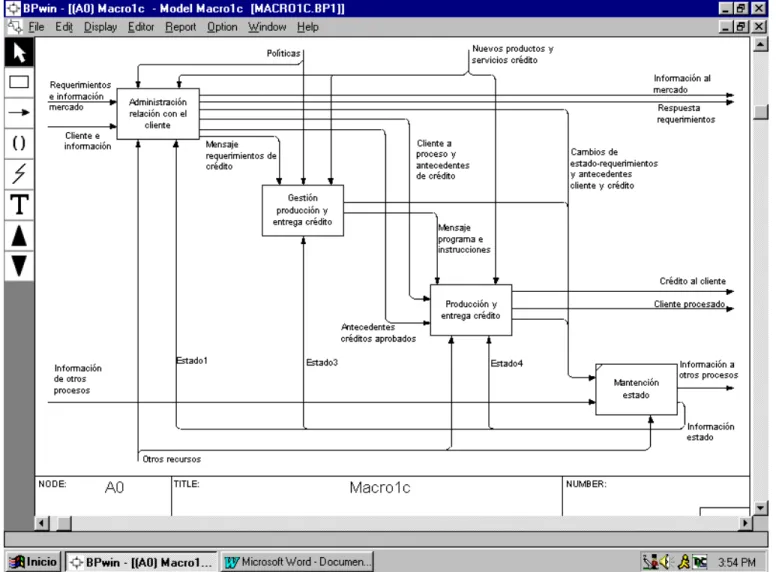The width and height of the screenshot is (776, 572).
Task: Click the system tray volume speaker icon
Action: pyautogui.click(x=665, y=562)
